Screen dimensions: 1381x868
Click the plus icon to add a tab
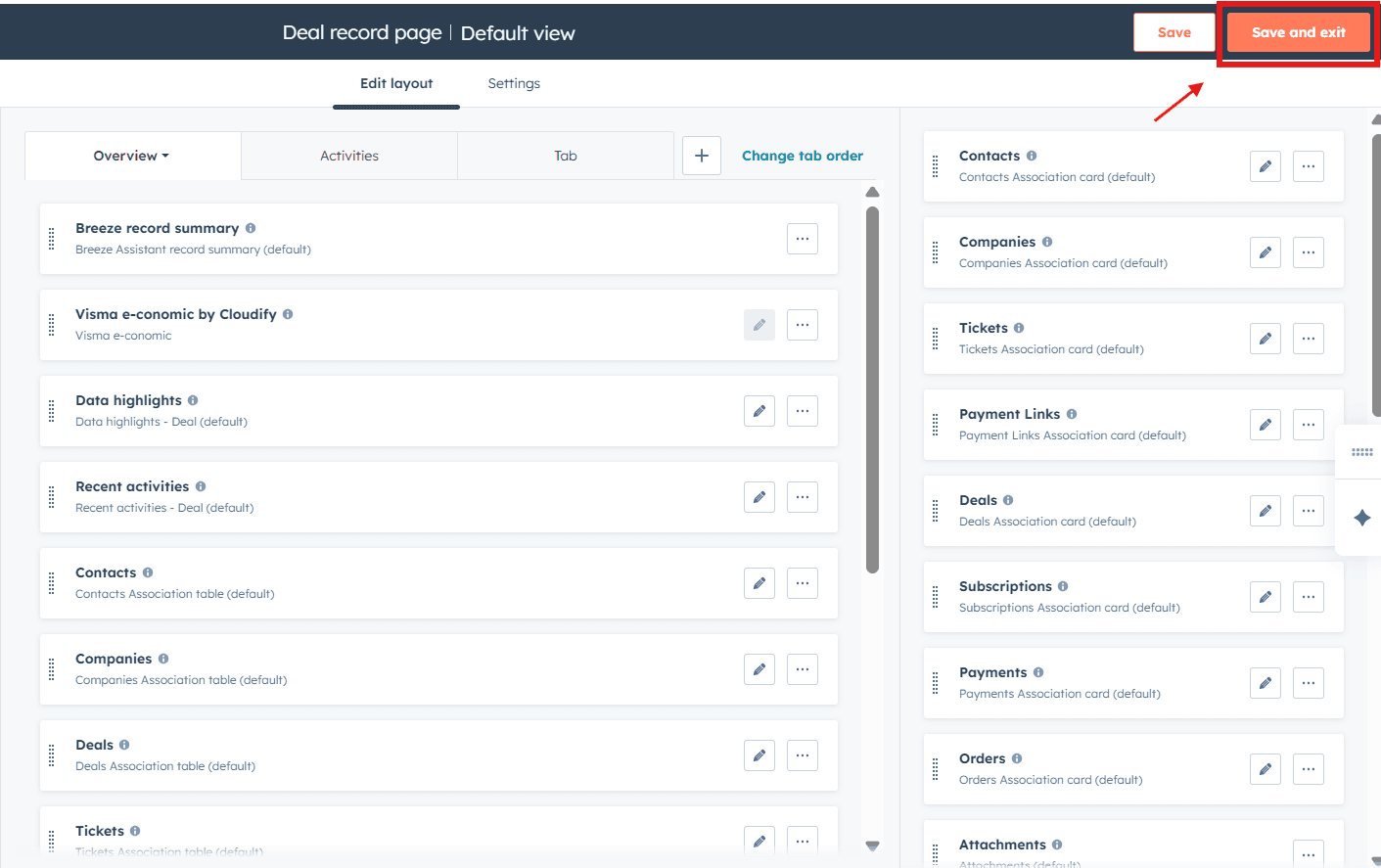click(701, 155)
